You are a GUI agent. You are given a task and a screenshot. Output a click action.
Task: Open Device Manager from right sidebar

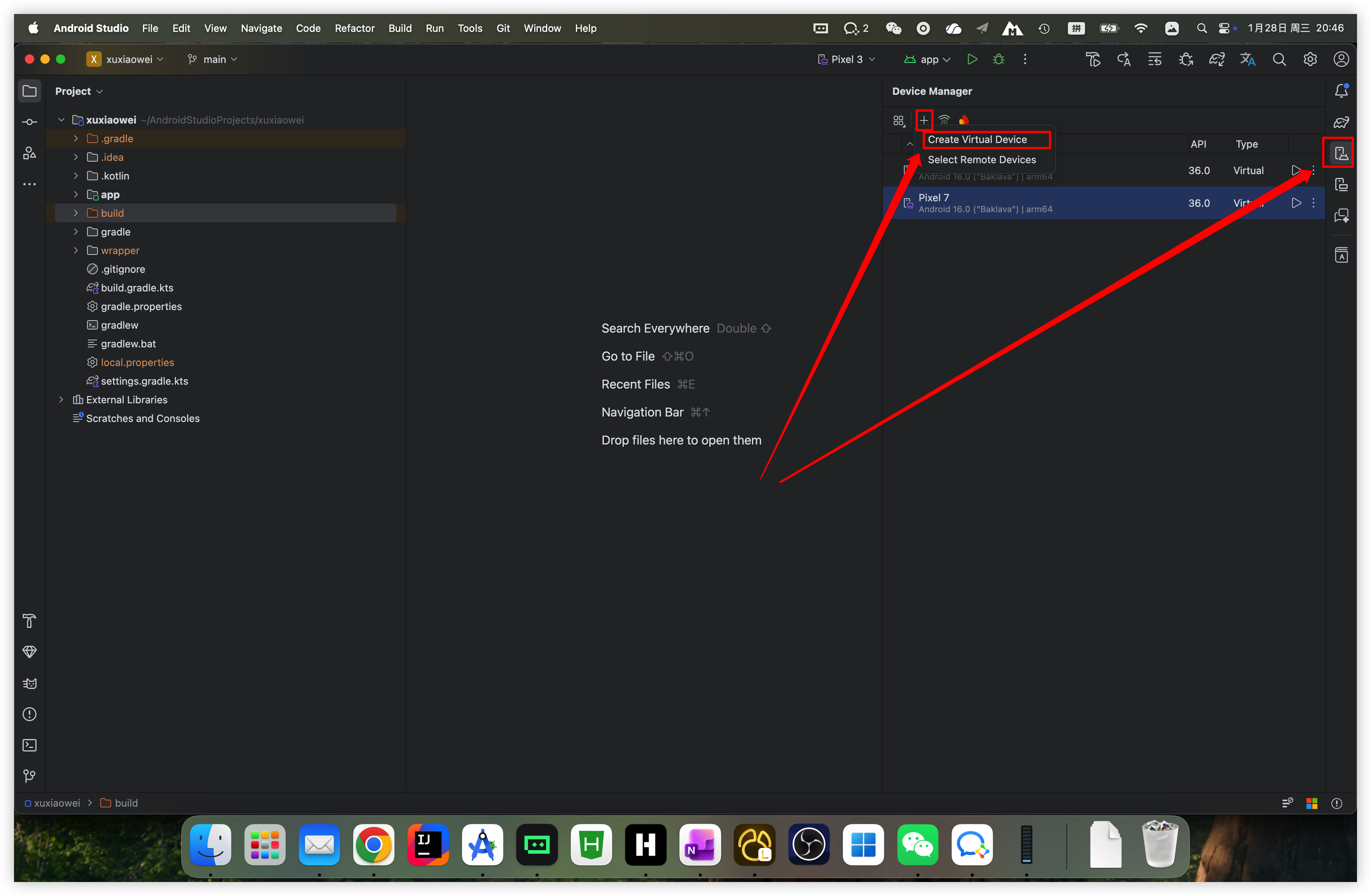1341,153
